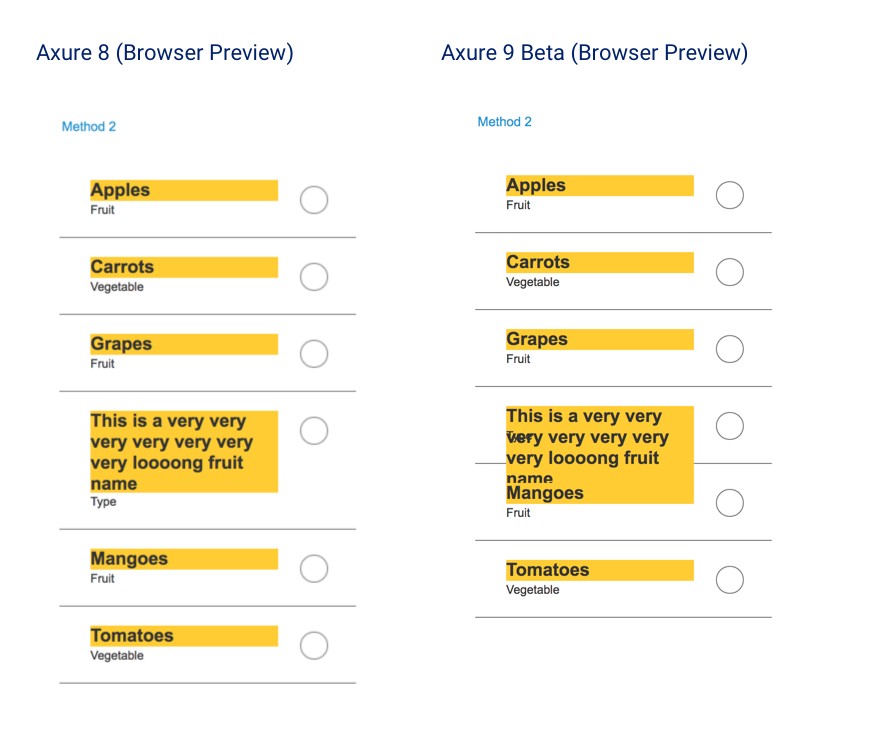Select the Tomatoes radio button in Axure 8 preview
This screenshot has width=871, height=752.
(314, 645)
